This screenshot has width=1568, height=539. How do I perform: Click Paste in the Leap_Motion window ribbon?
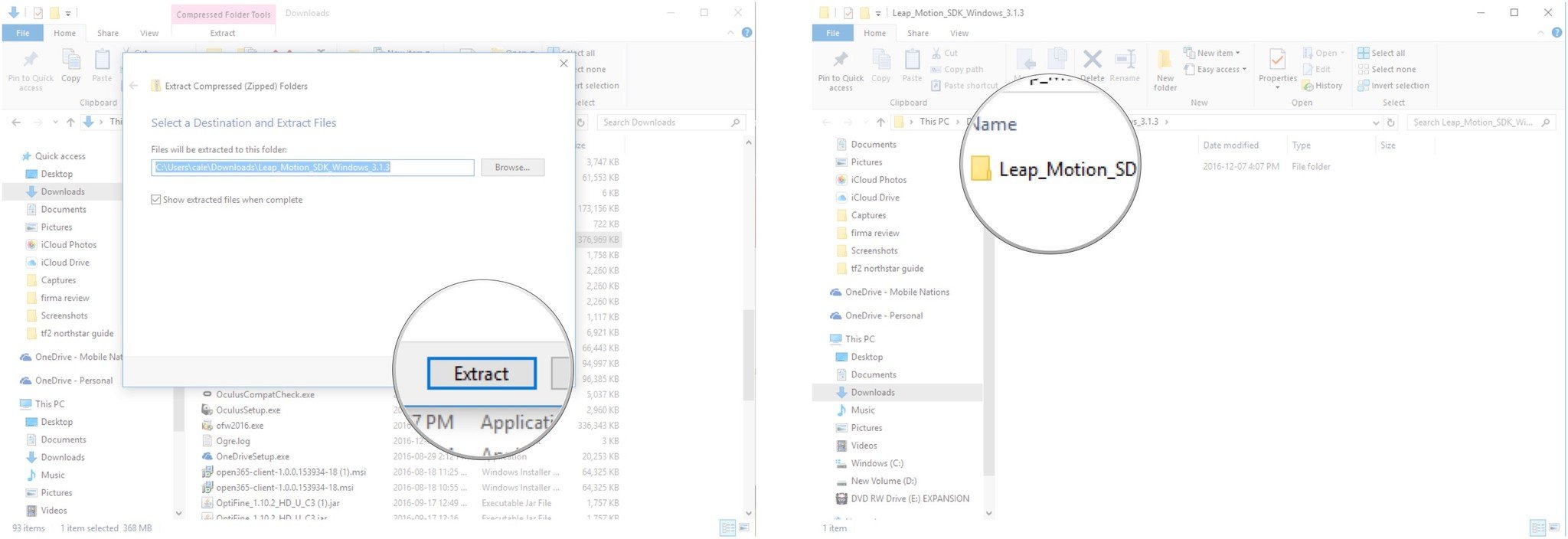coord(912,66)
